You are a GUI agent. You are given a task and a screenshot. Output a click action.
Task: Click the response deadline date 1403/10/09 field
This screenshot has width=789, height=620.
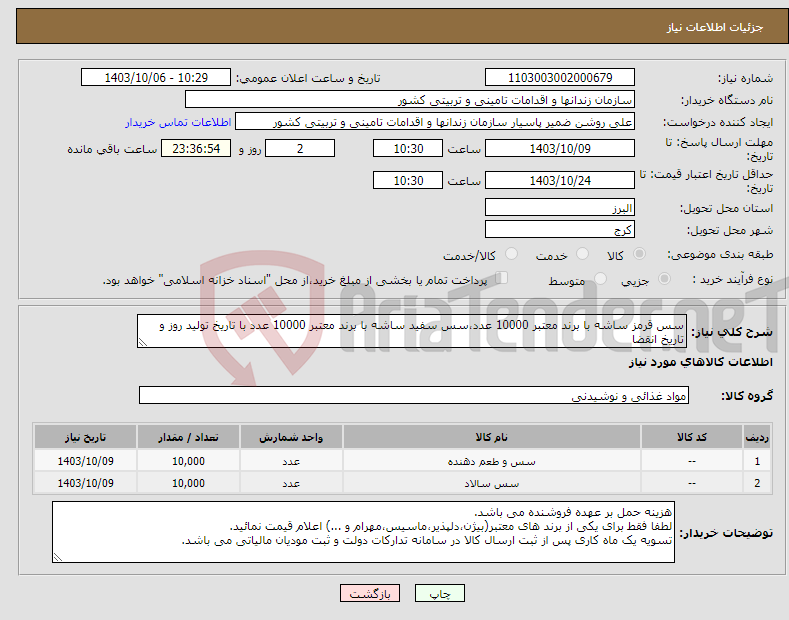coord(560,148)
